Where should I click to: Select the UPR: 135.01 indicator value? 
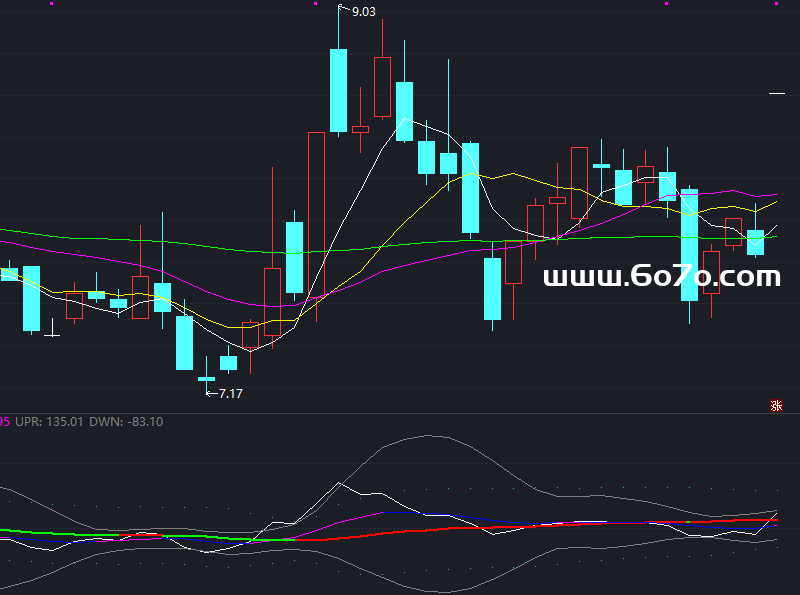(50, 422)
